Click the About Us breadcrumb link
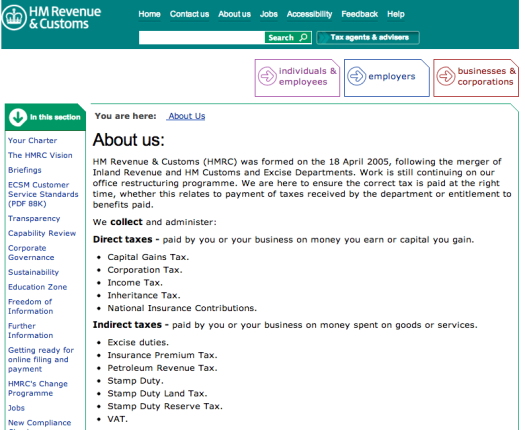Screen dimensions: 525x430 (186, 116)
